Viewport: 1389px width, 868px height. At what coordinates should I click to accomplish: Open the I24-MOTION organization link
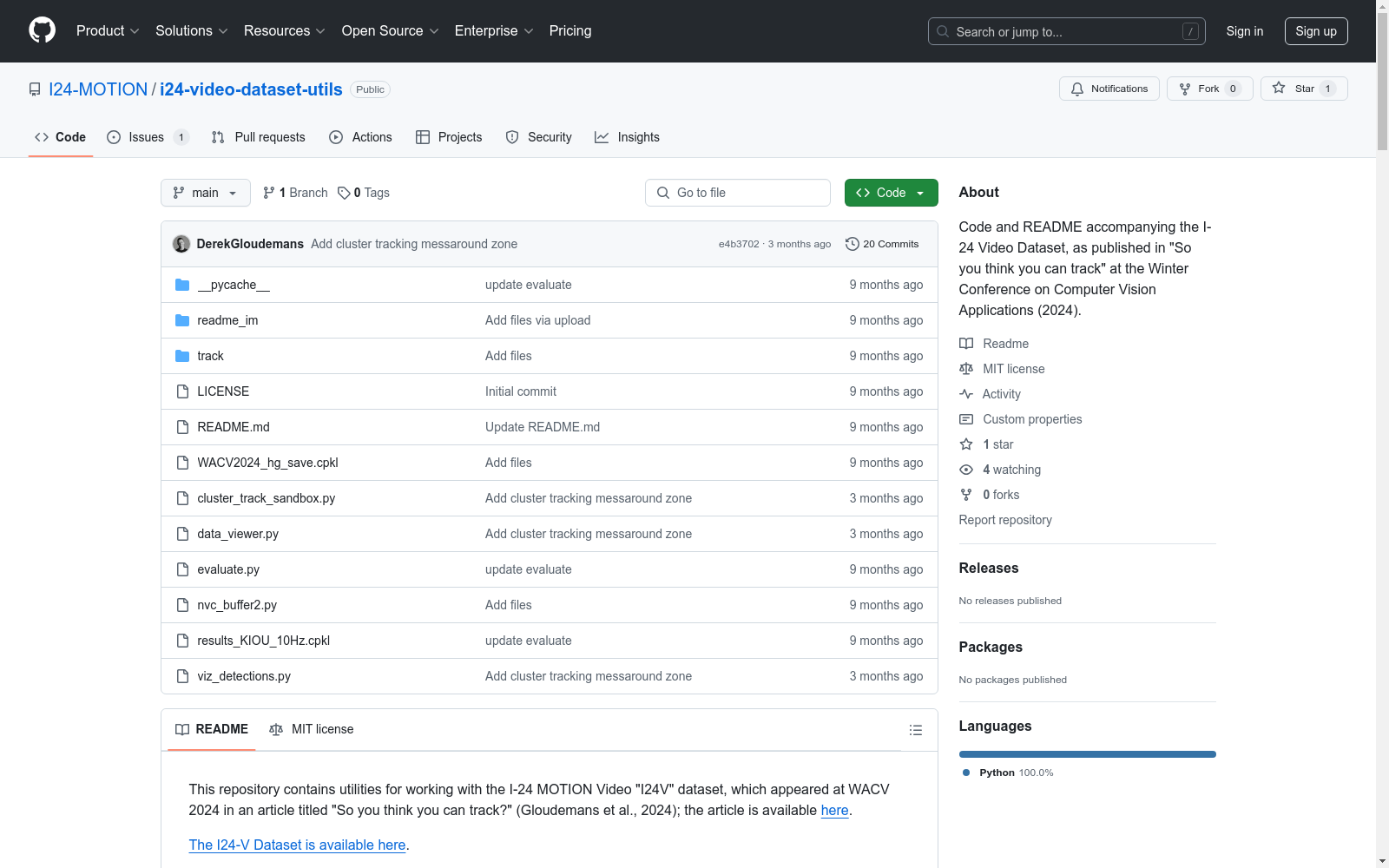pos(98,89)
